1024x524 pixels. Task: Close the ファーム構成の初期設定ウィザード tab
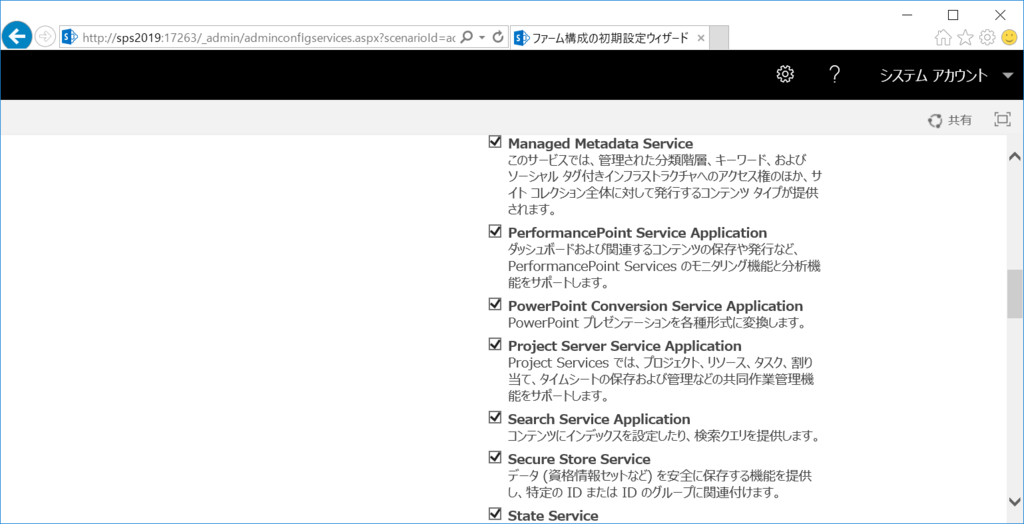tap(701, 38)
